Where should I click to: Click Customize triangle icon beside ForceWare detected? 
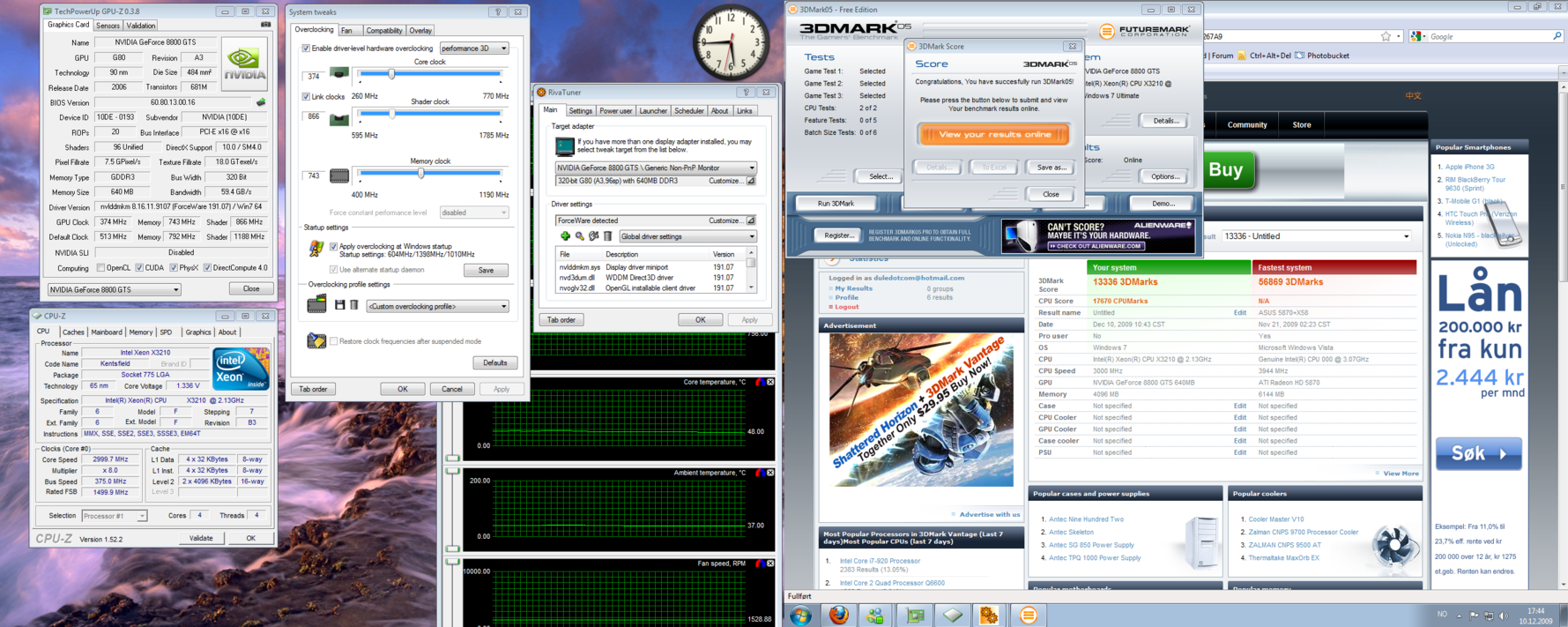pyautogui.click(x=751, y=220)
